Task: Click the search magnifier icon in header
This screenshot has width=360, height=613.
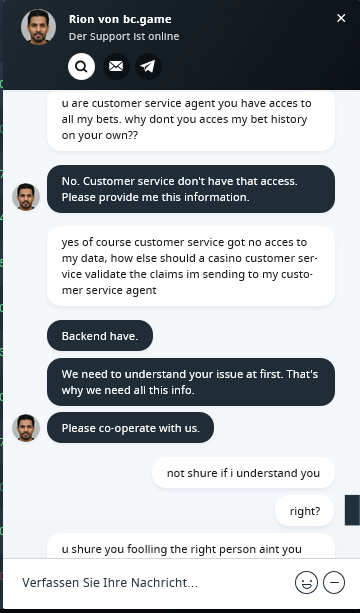Action: coord(81,66)
